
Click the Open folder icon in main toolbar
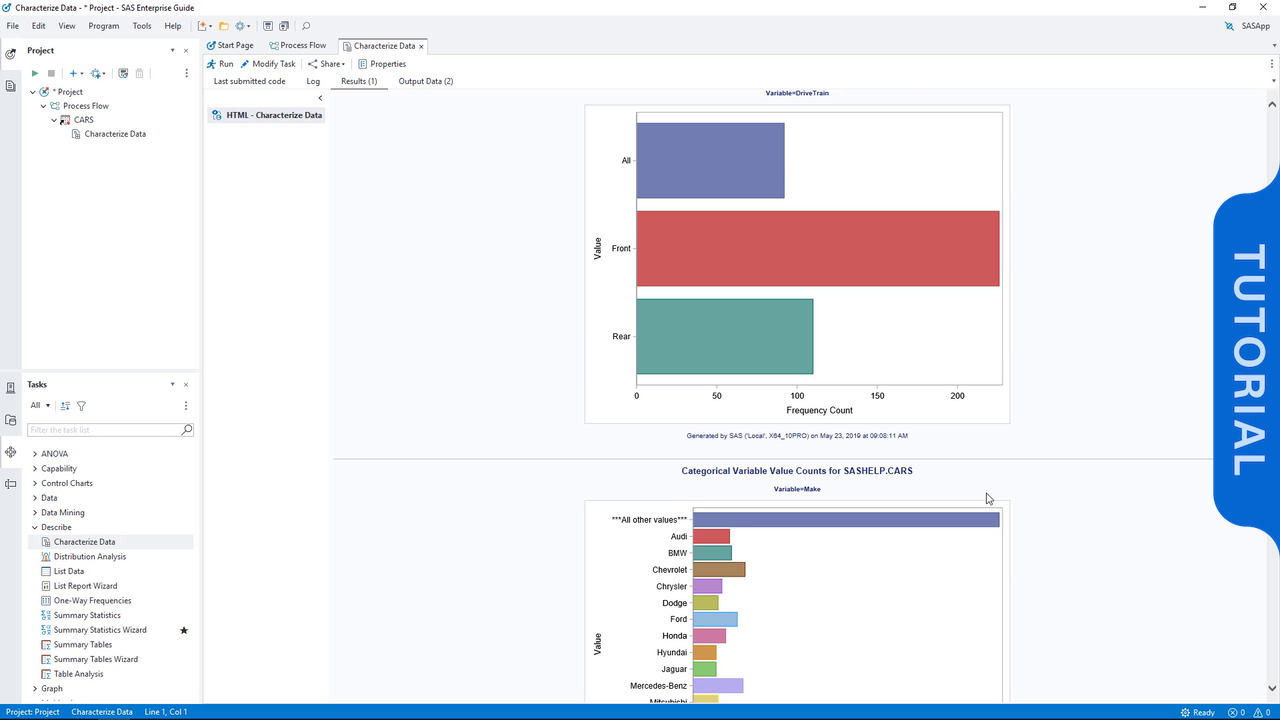click(224, 26)
